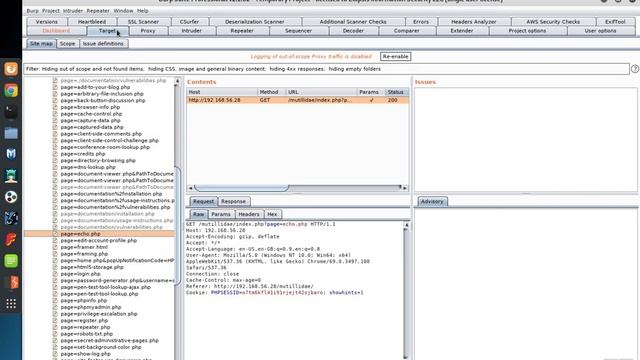This screenshot has height=360, width=640.
Task: Open the Comparer tab
Action: (x=407, y=31)
